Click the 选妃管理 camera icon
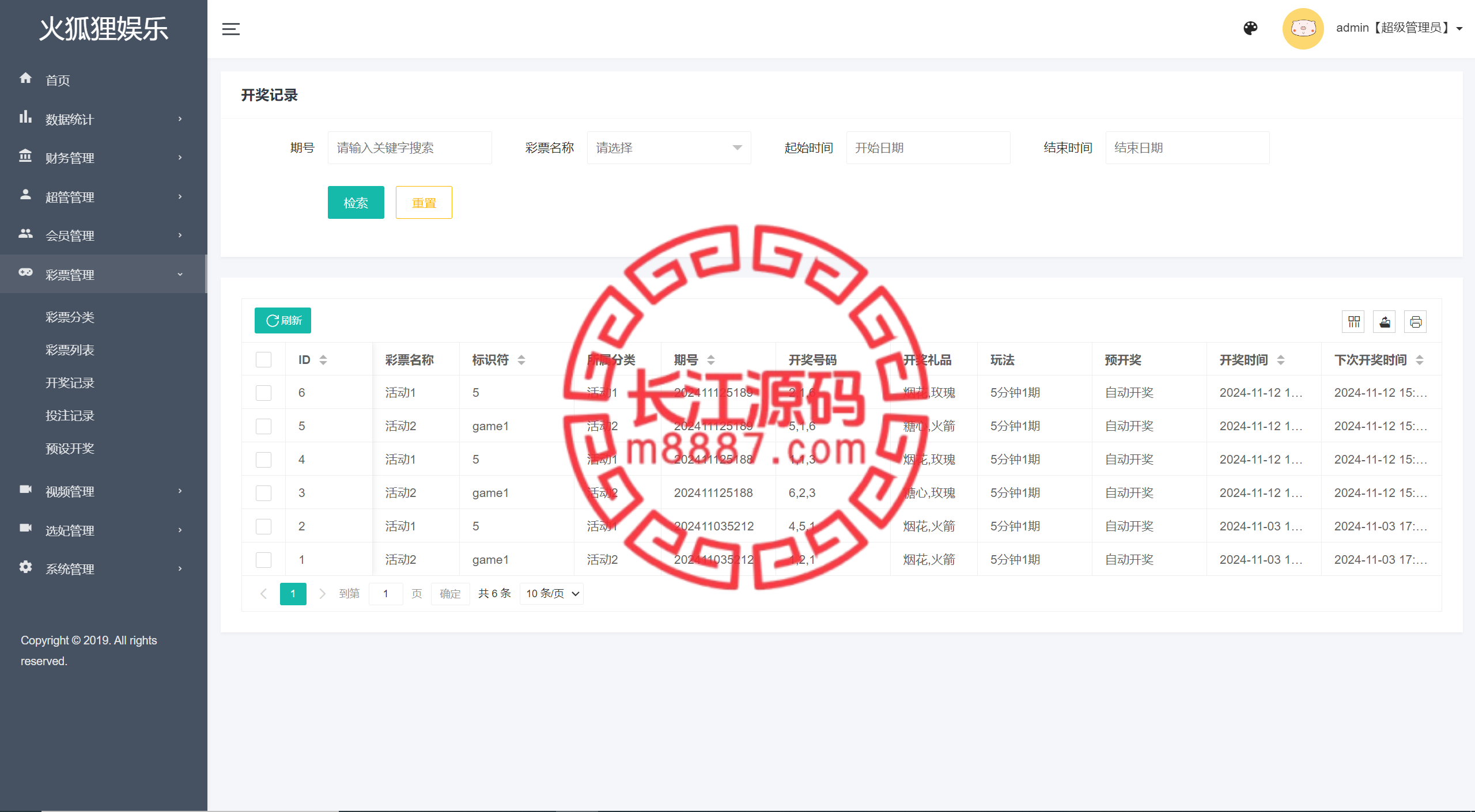 (x=25, y=528)
